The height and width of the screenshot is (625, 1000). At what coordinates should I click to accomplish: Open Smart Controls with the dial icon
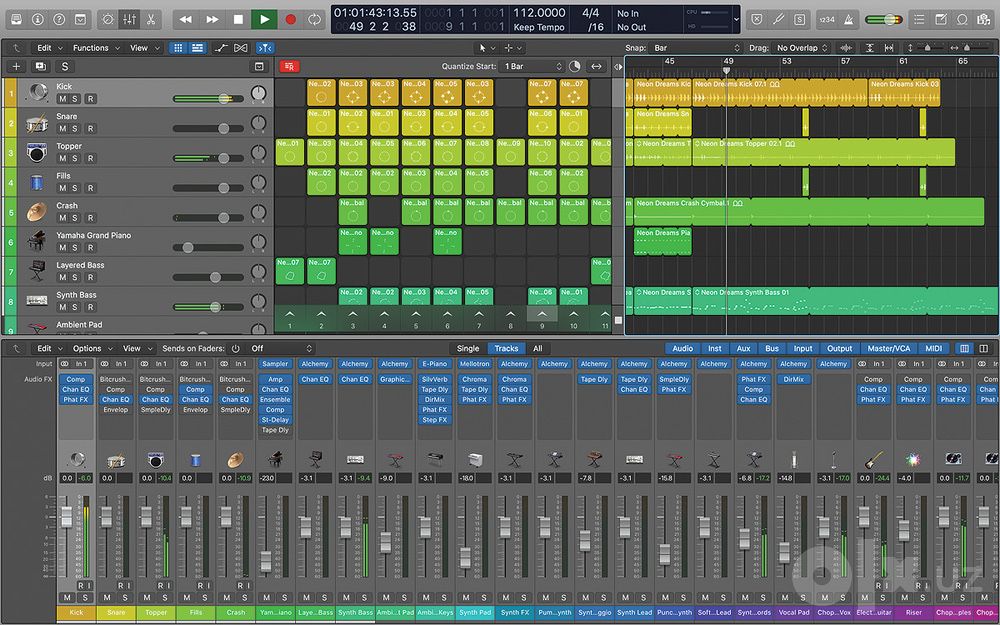(108, 20)
